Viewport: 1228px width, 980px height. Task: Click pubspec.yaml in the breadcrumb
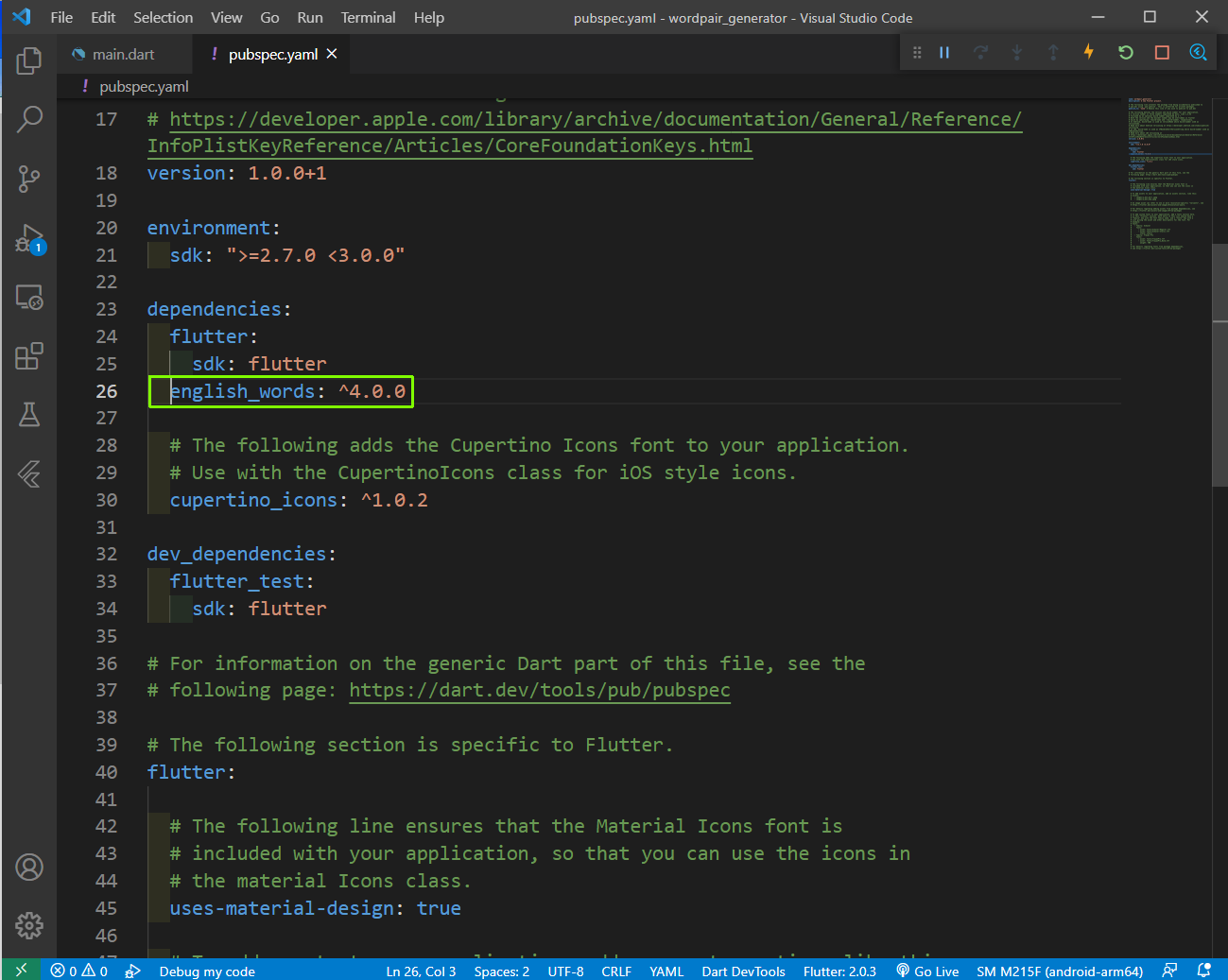click(144, 86)
